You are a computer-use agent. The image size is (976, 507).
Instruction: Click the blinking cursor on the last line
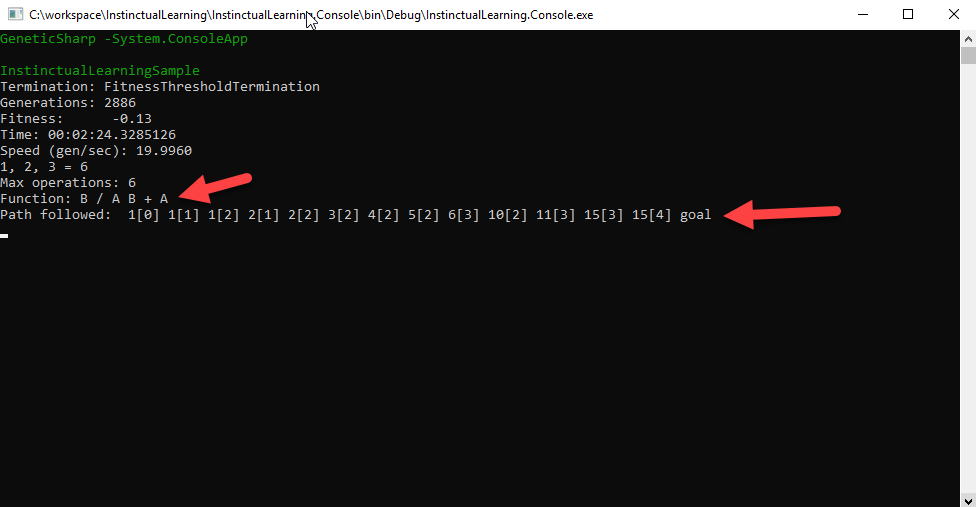point(4,236)
